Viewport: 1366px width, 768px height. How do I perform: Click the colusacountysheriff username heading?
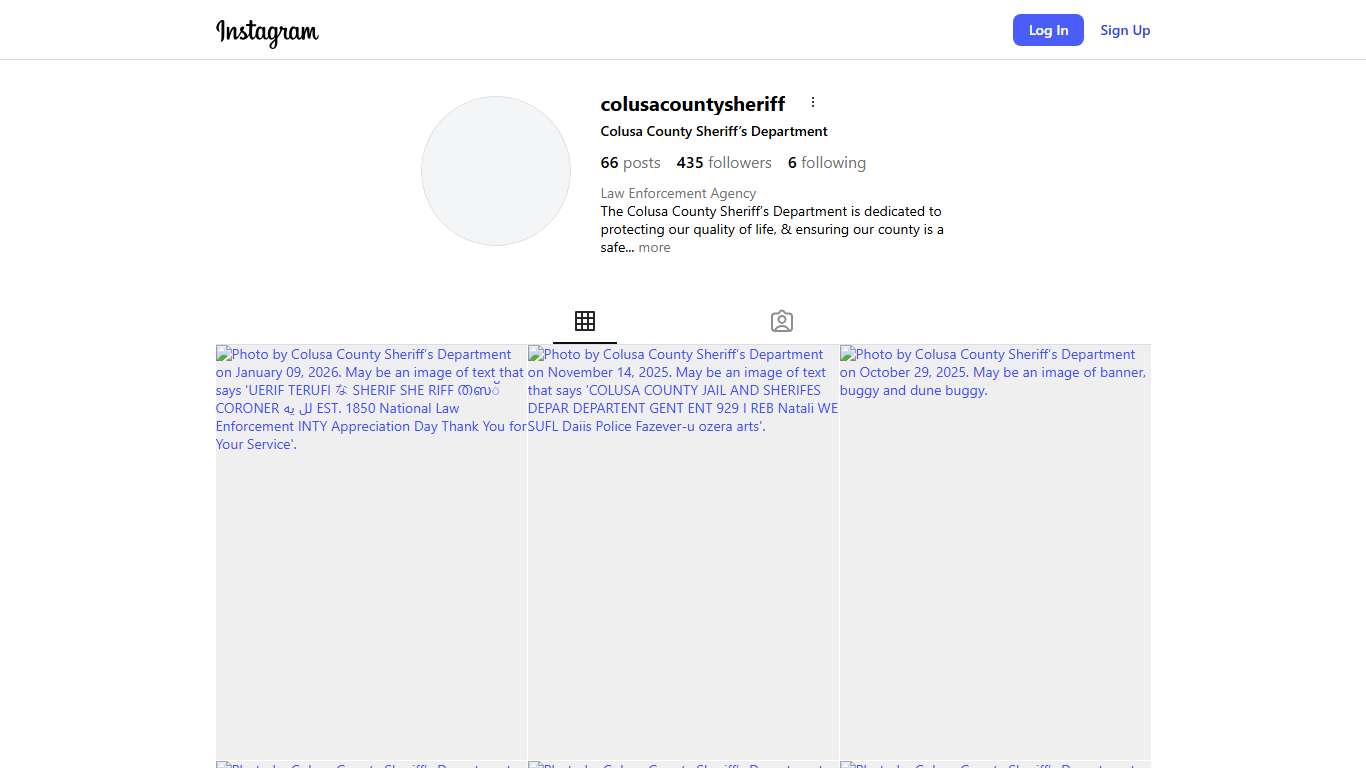(x=692, y=104)
